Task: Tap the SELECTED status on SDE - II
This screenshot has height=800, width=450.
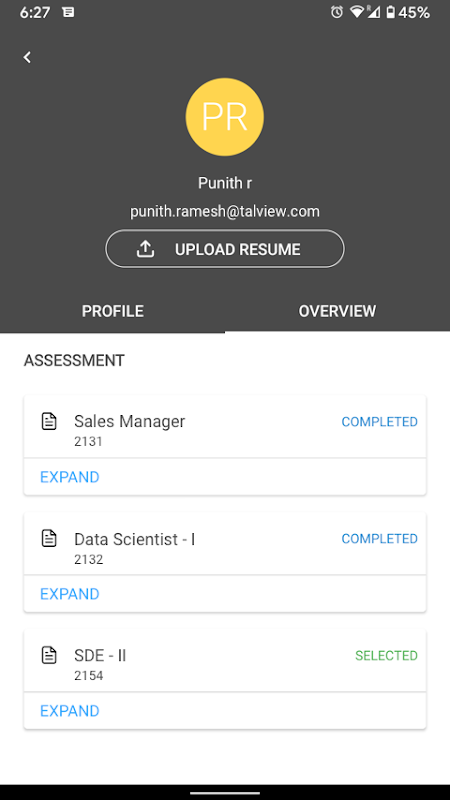Action: [x=386, y=656]
